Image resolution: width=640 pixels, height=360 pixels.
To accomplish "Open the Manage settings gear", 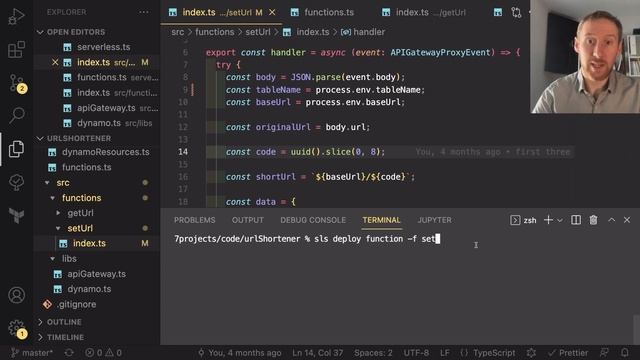I will click(x=17, y=329).
